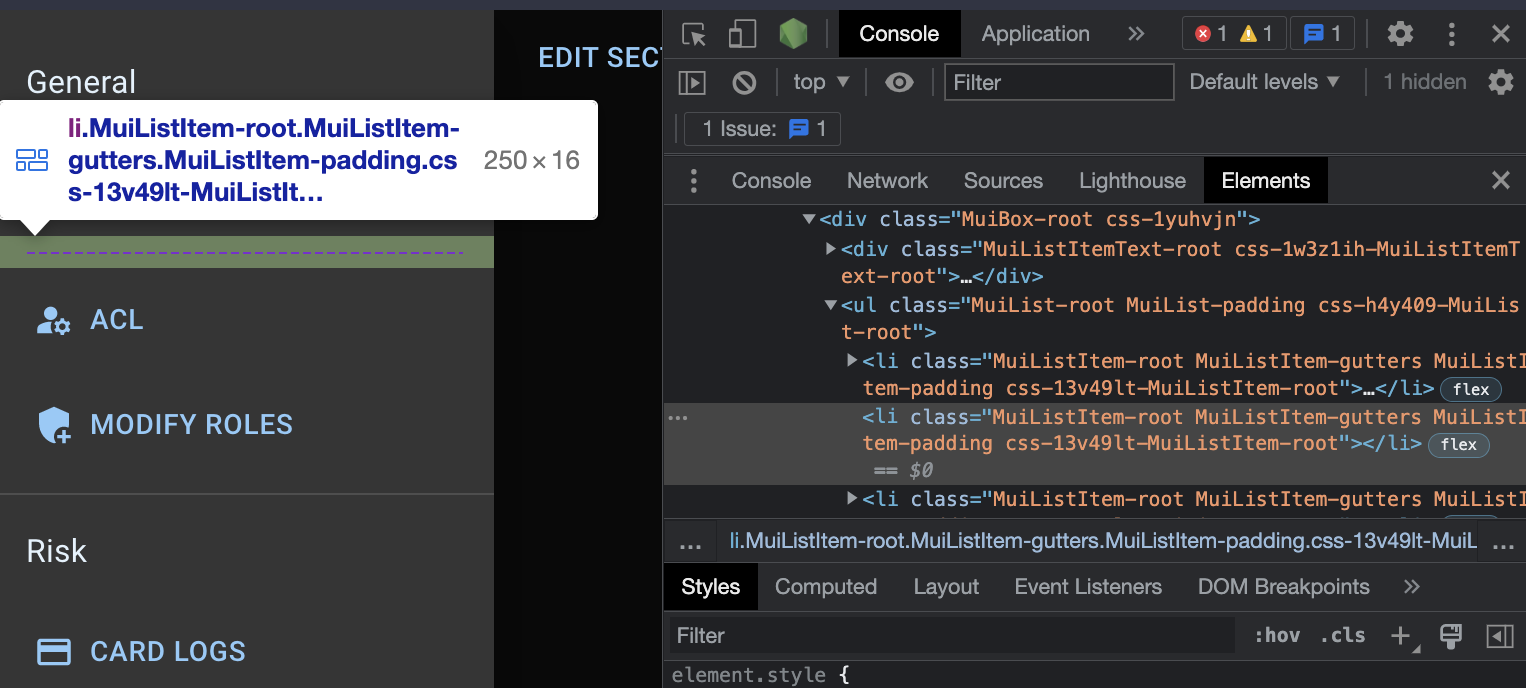Screen dimensions: 1526x688
Task: Toggle the :hov element state panel
Action: [x=1277, y=636]
